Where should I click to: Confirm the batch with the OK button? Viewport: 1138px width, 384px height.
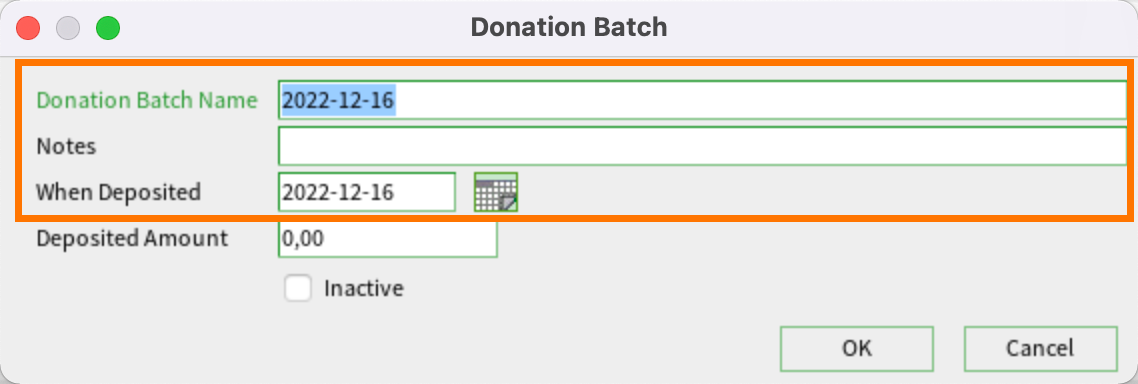(x=857, y=348)
